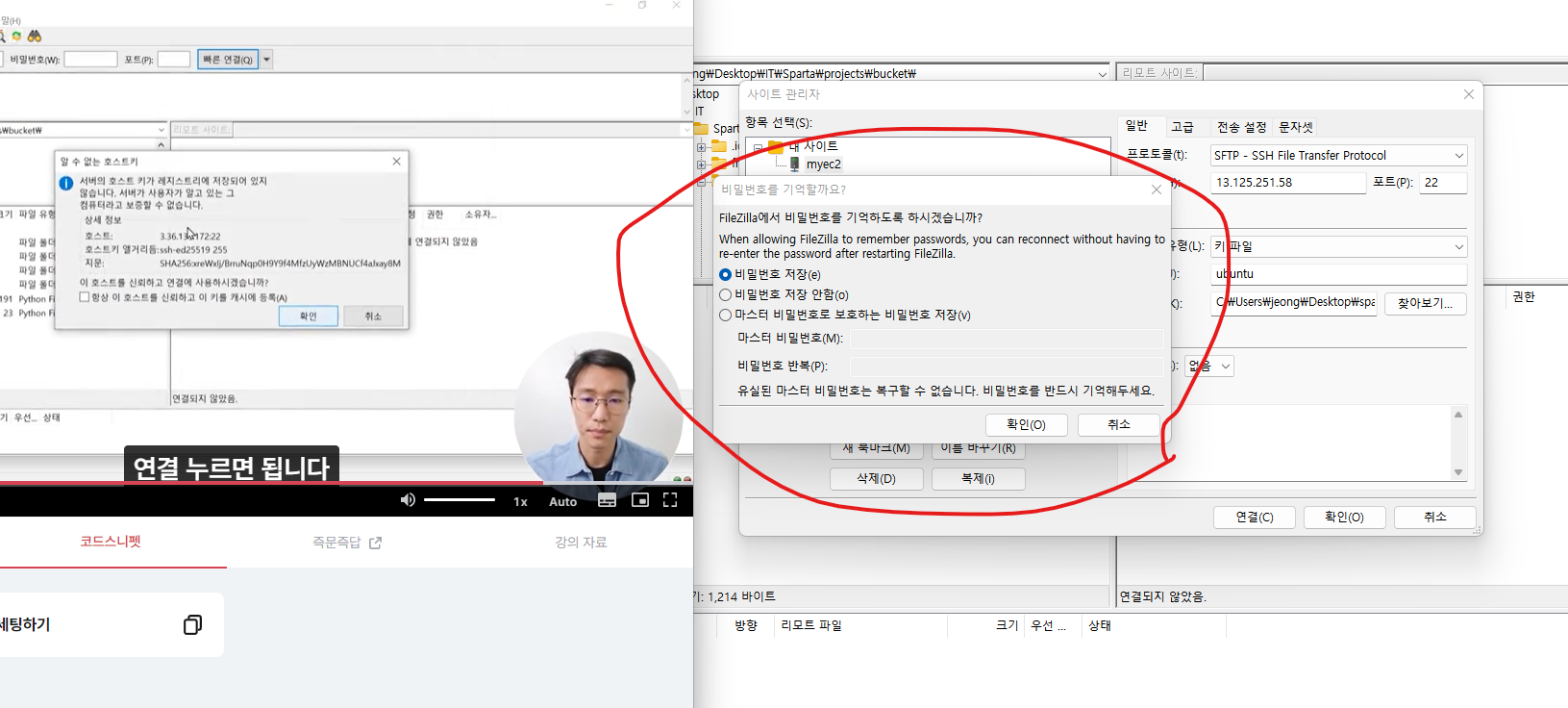This screenshot has height=708, width=1568.
Task: Click 찾아보기 to browse for key file
Action: pos(1425,303)
